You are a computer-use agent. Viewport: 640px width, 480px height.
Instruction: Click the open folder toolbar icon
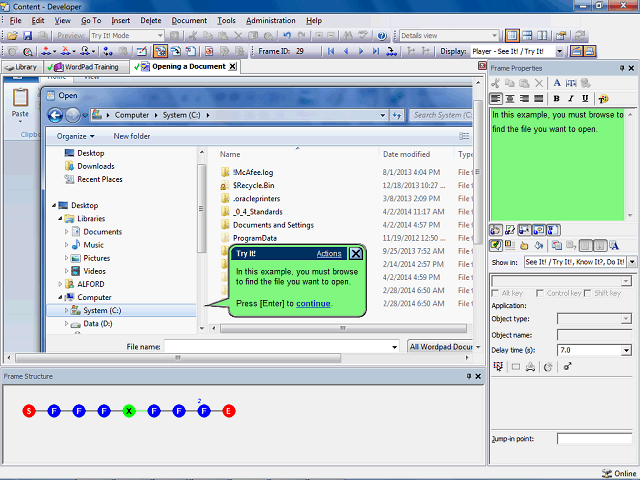click(x=12, y=36)
